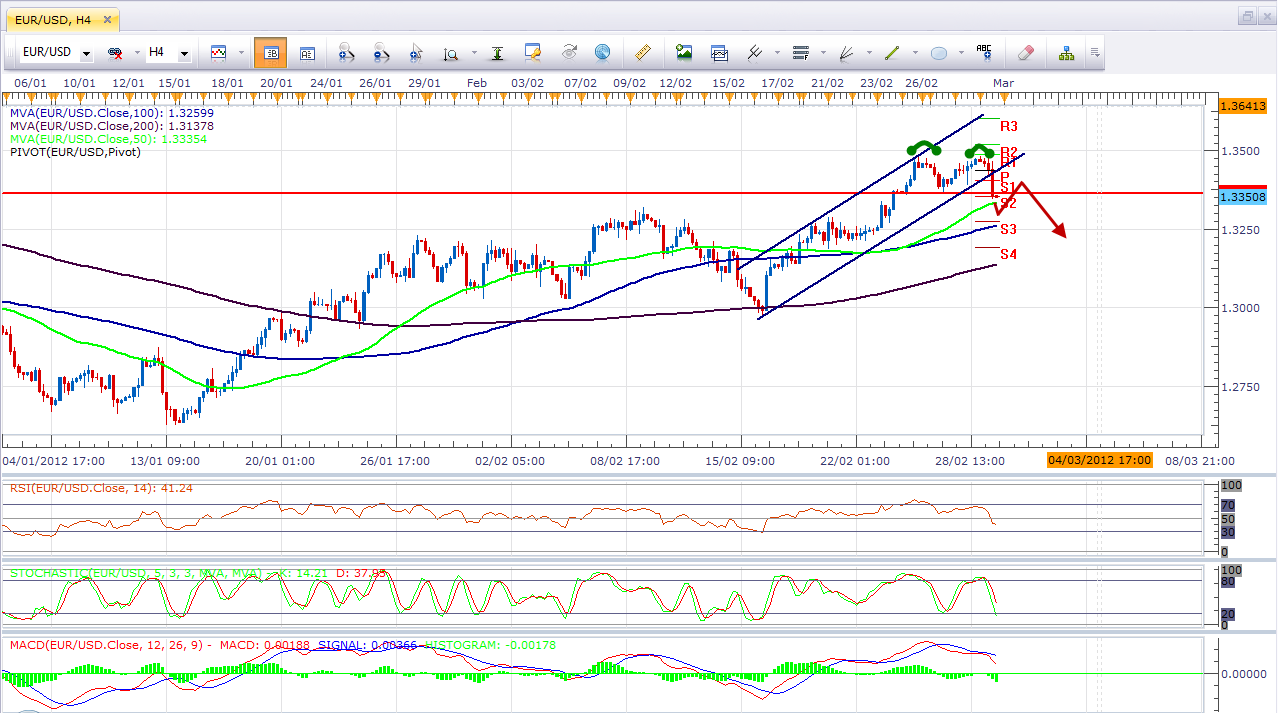Select the Fibonacci levels tool
1278x713 pixels.
click(800, 52)
